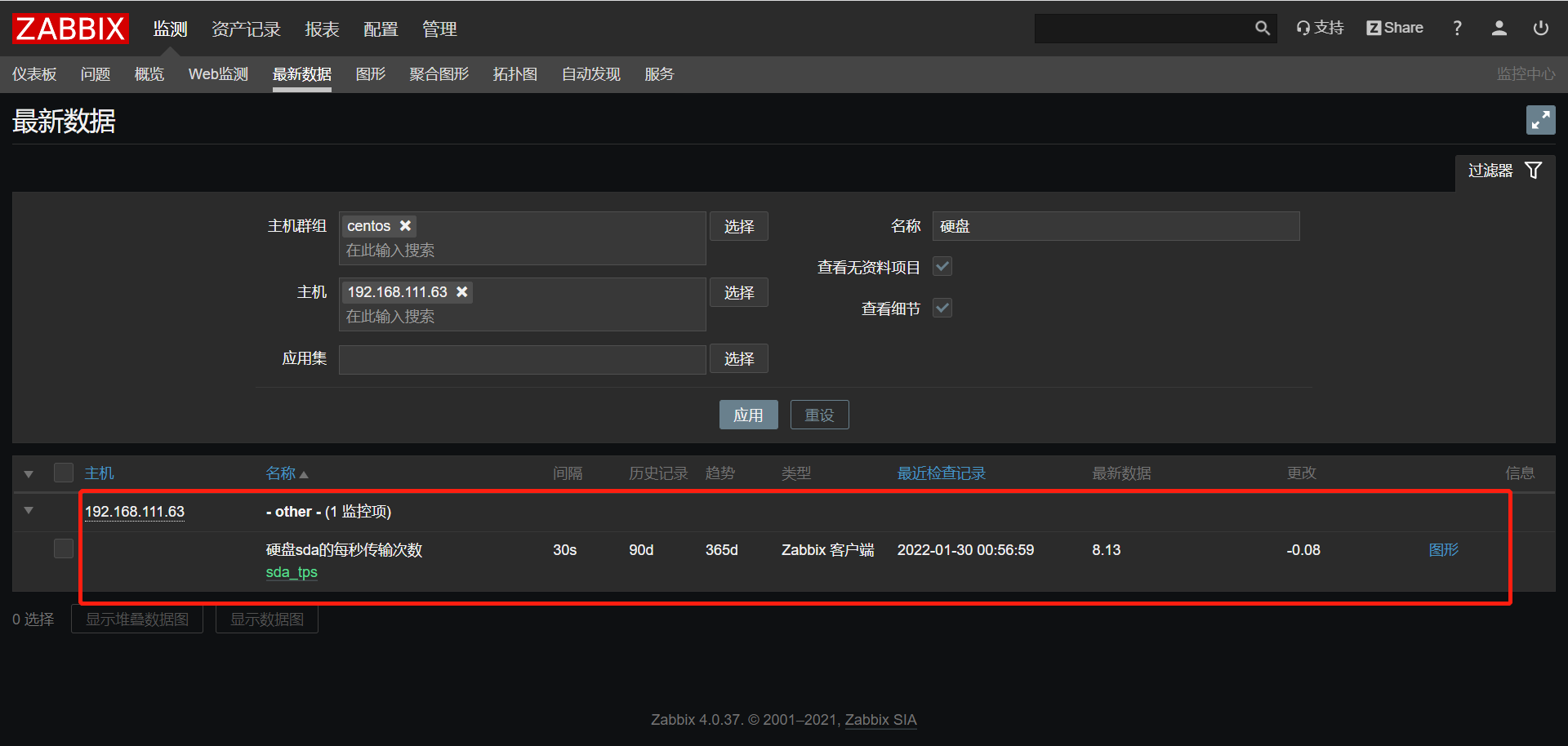Go to 最新数据 submenu
Image resolution: width=1568 pixels, height=746 pixels.
(x=302, y=74)
